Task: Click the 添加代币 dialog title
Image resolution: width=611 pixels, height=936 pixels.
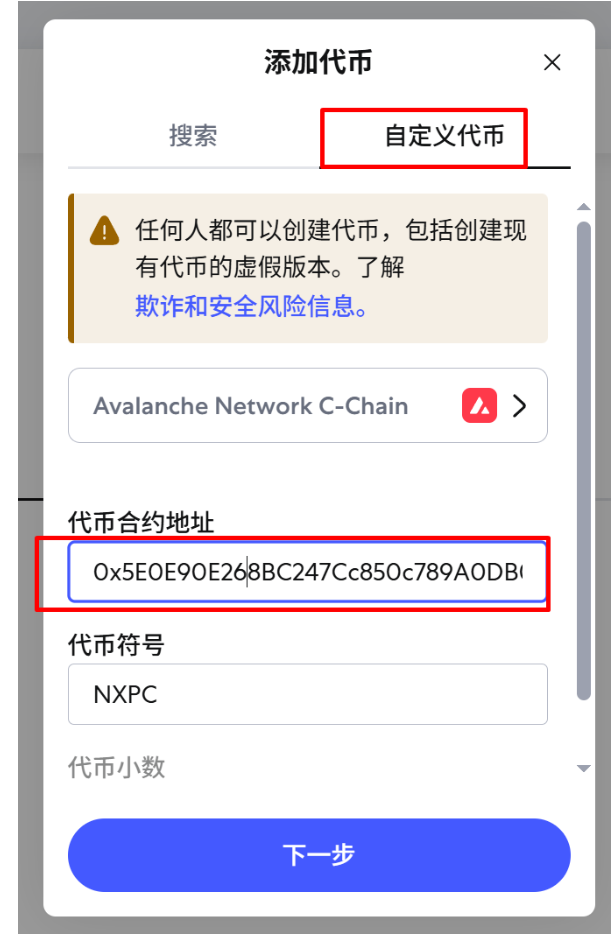Action: click(318, 62)
